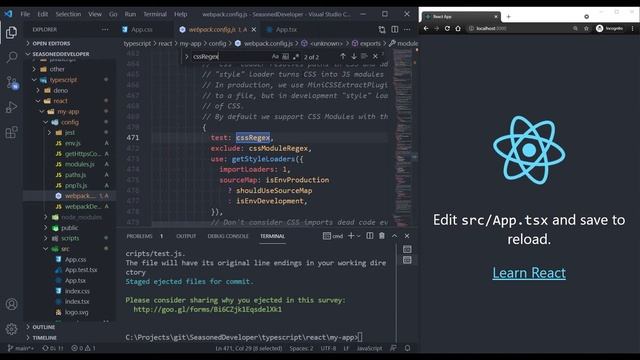Open paths.js in the explorer
This screenshot has width=640, height=360.
click(75, 175)
